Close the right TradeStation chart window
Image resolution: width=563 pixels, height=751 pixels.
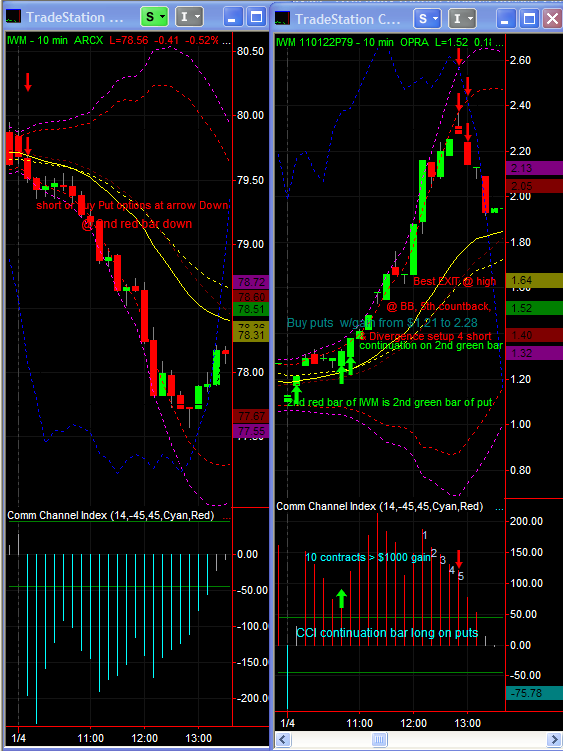click(x=553, y=19)
